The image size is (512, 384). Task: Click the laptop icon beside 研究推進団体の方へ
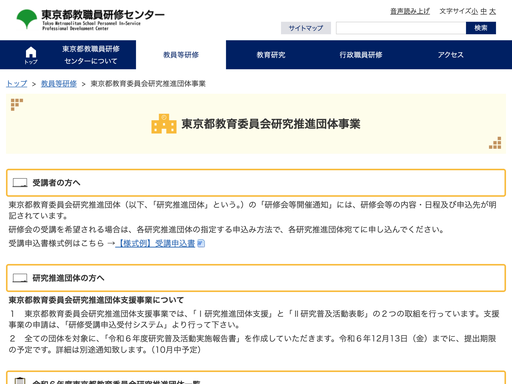pyautogui.click(x=20, y=278)
